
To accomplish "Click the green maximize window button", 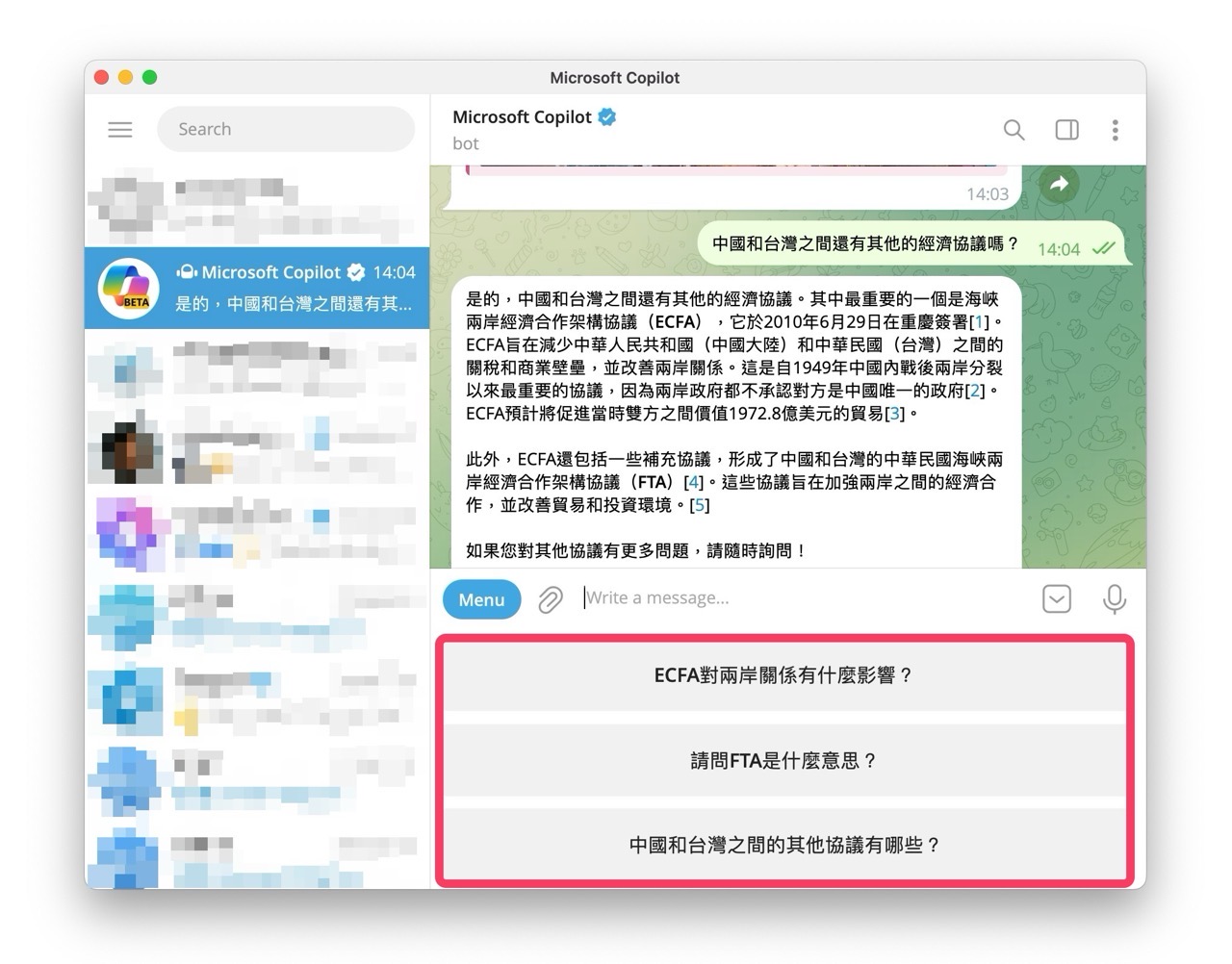I will 150,77.
